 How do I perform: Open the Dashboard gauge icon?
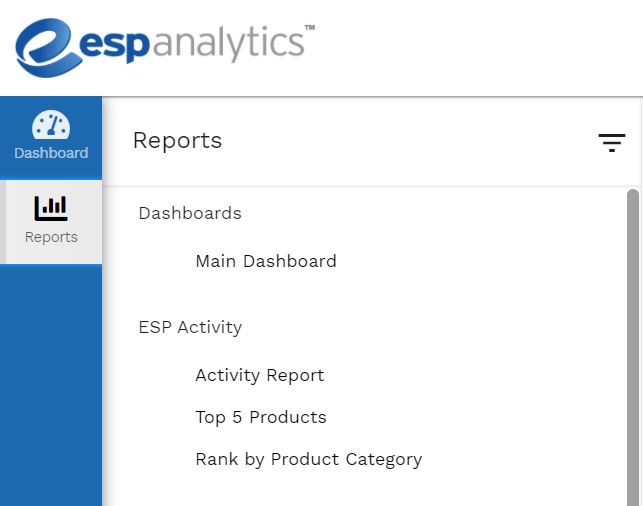51,125
